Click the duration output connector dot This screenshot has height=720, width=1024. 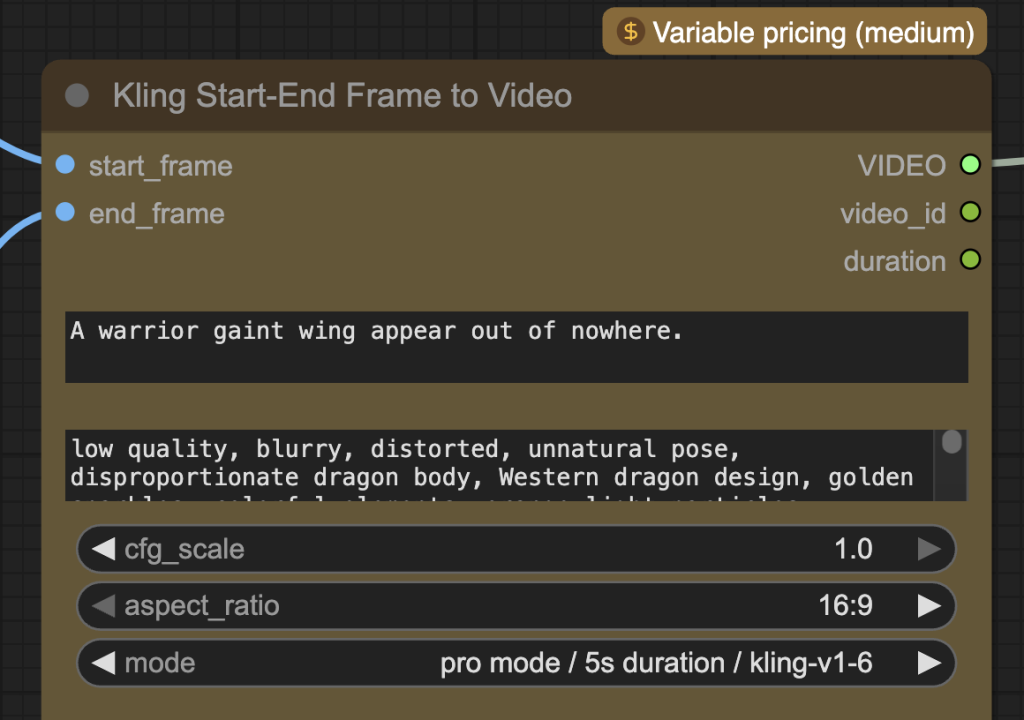969,260
